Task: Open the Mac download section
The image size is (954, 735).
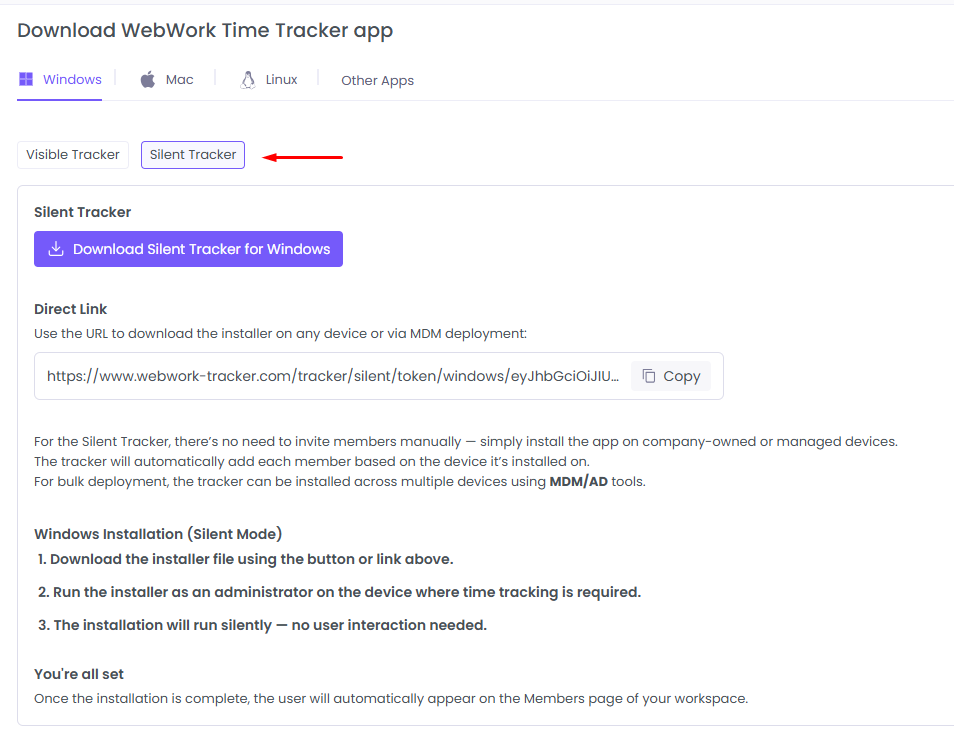Action: click(167, 79)
